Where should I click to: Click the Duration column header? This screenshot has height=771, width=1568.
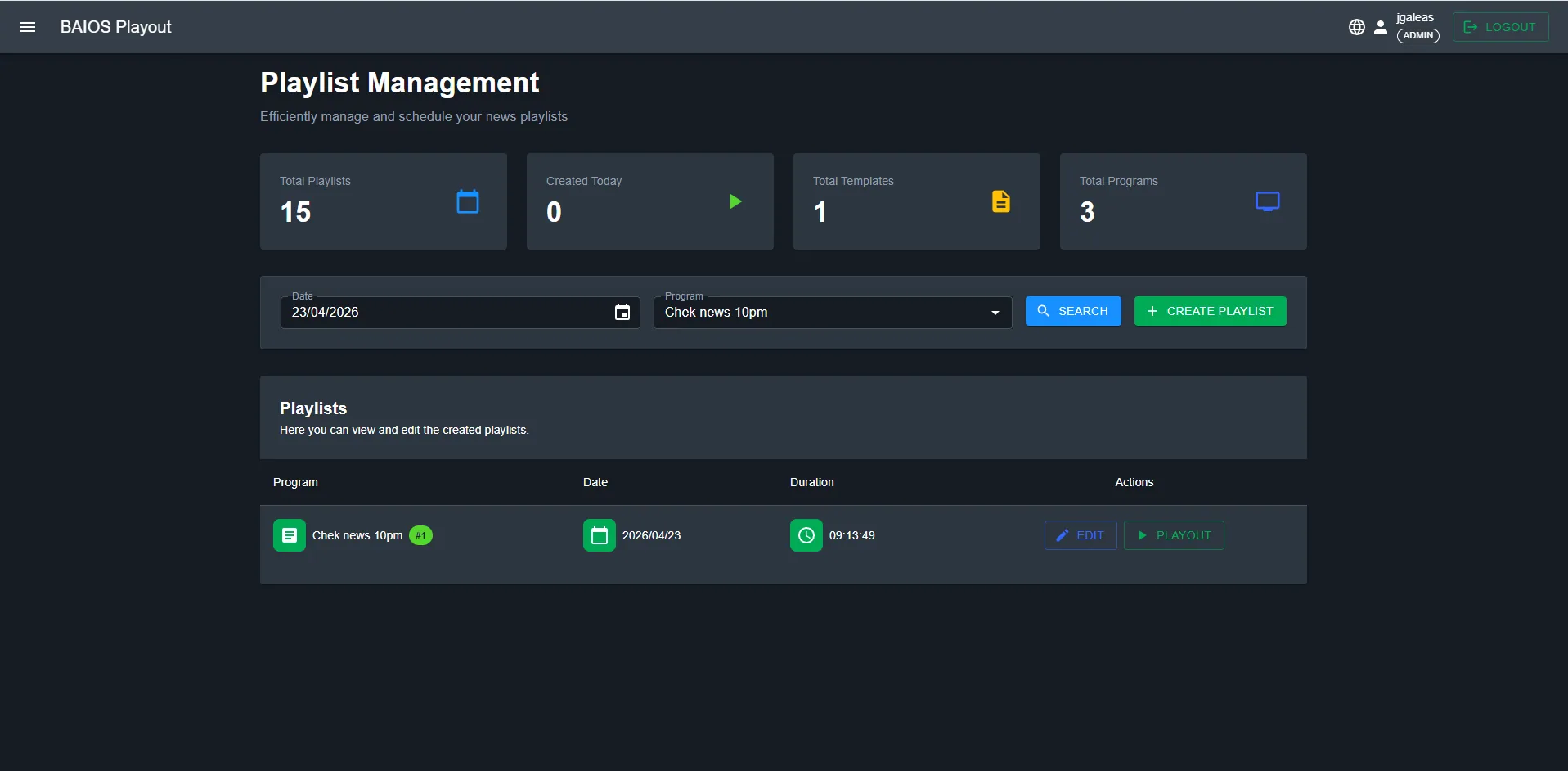(812, 482)
